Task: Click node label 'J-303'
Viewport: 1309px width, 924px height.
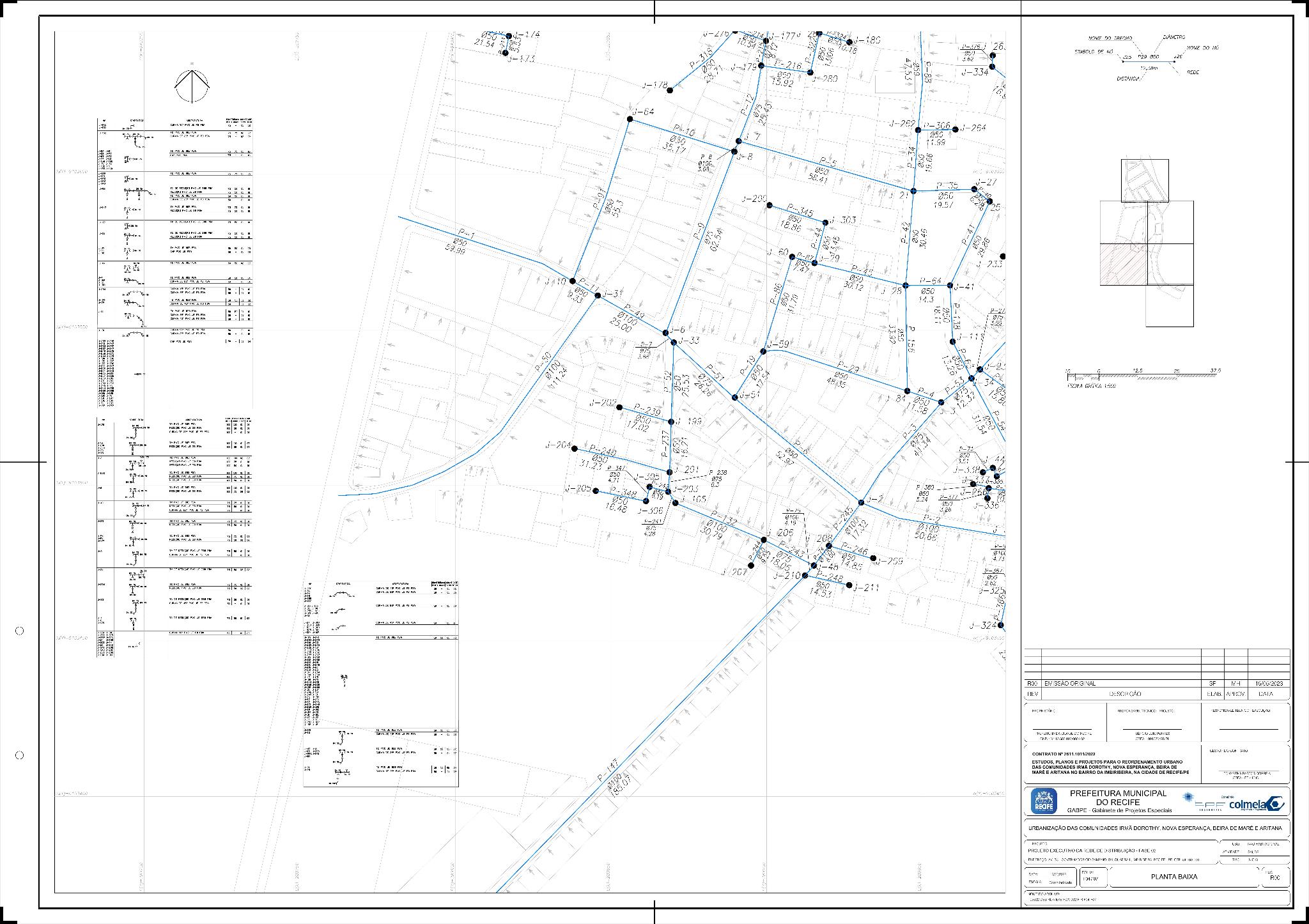Action: 842,220
